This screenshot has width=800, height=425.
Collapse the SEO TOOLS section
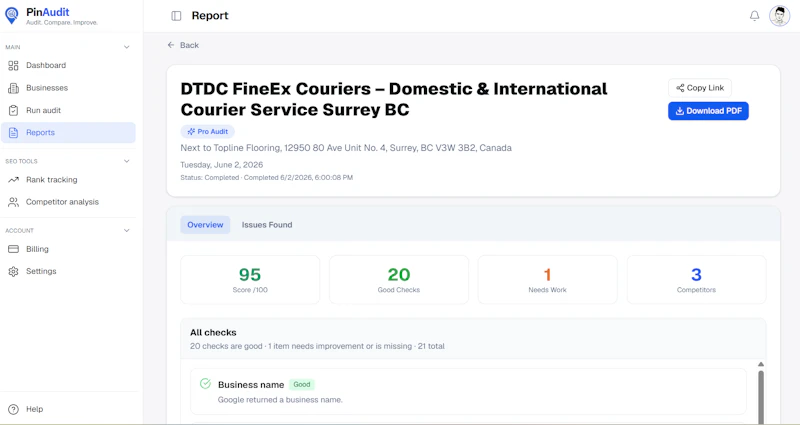pyautogui.click(x=127, y=161)
